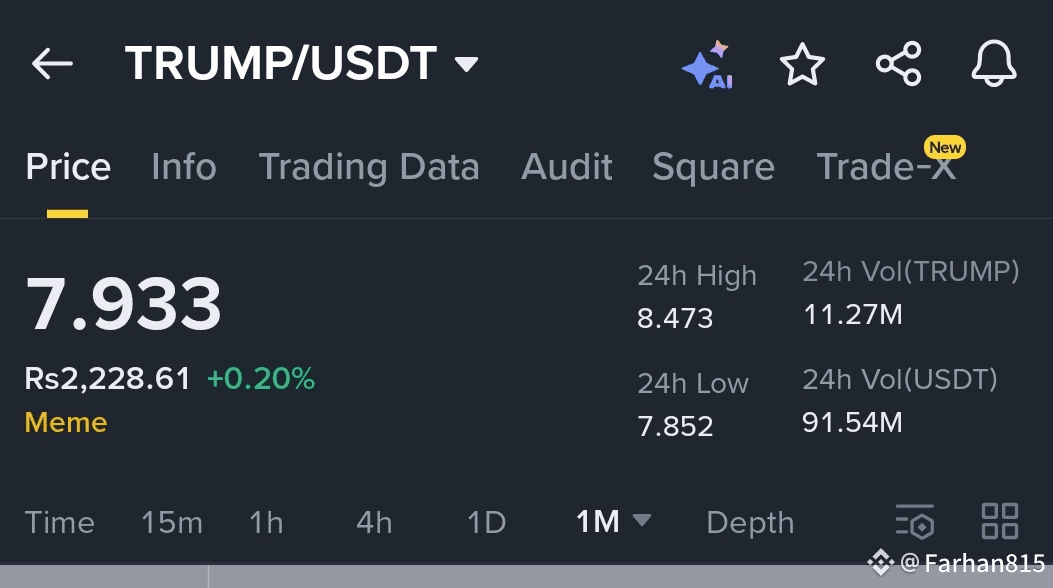Image resolution: width=1053 pixels, height=588 pixels.
Task: Open the Trading Data tab
Action: 369,167
